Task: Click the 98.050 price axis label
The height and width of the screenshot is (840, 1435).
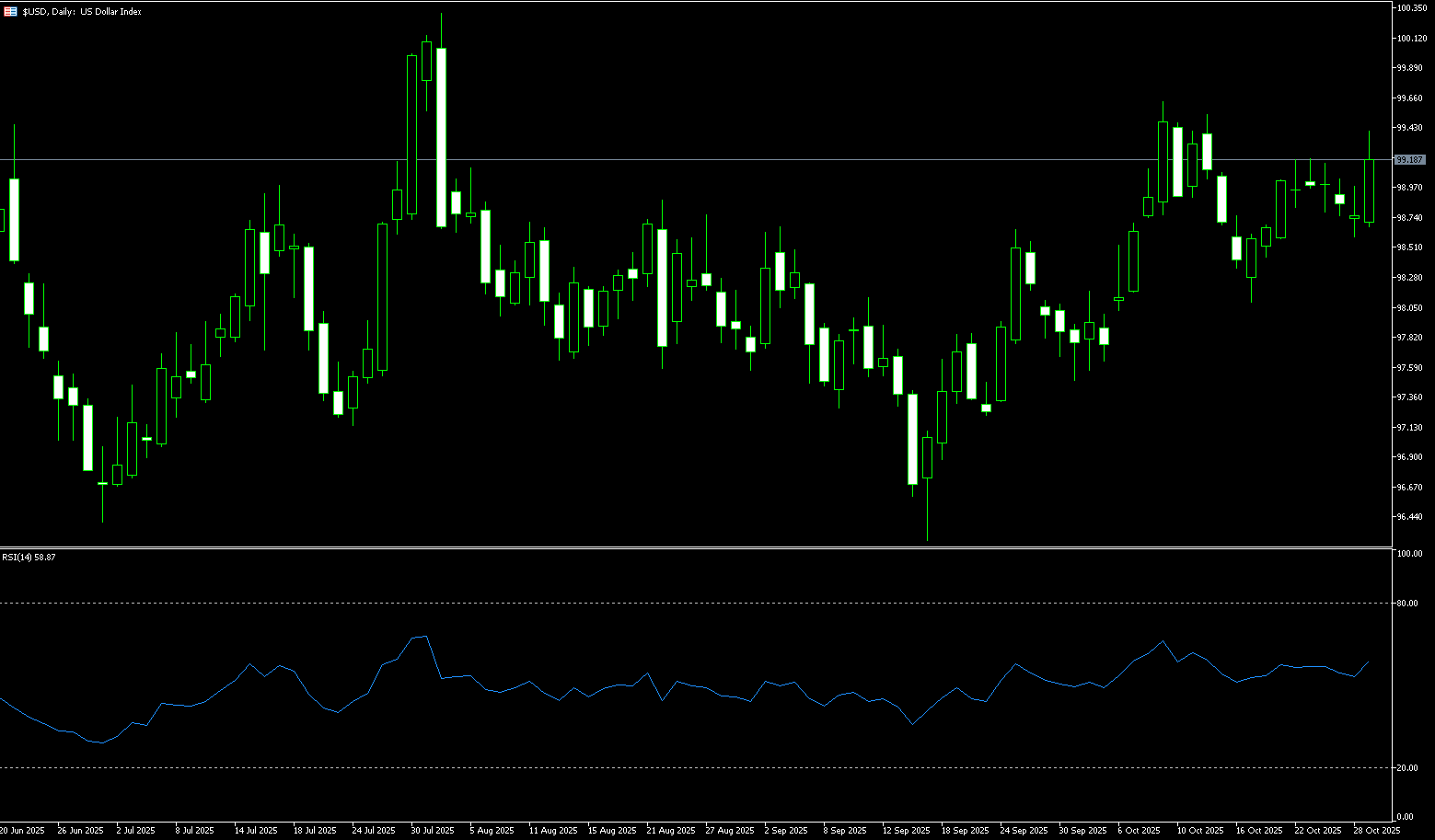Action: (1409, 308)
